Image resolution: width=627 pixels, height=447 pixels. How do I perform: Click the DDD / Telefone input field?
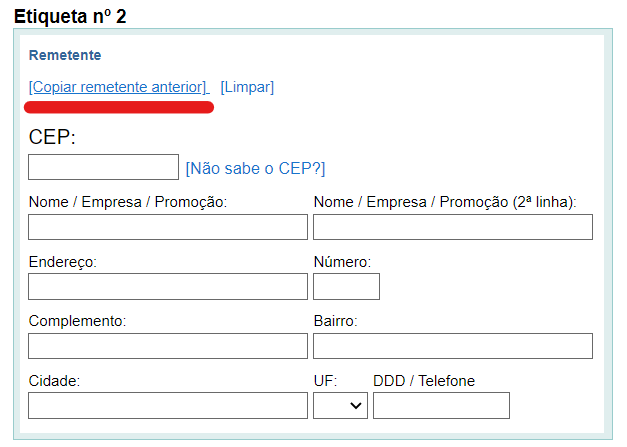441,406
